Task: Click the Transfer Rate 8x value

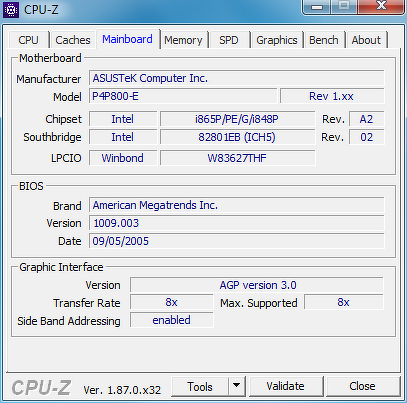Action: [171, 302]
